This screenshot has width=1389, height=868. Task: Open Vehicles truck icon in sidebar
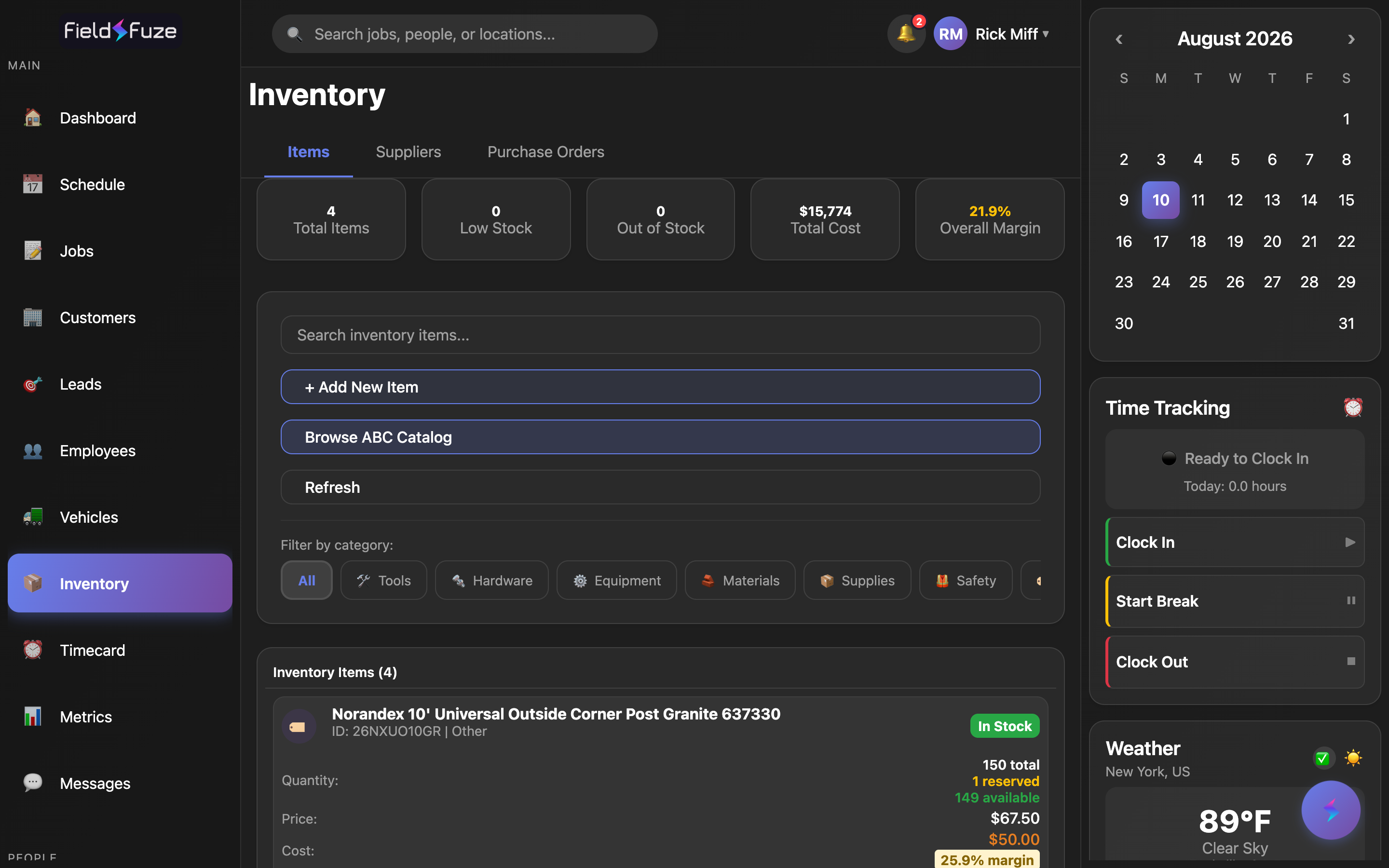pyautogui.click(x=33, y=517)
